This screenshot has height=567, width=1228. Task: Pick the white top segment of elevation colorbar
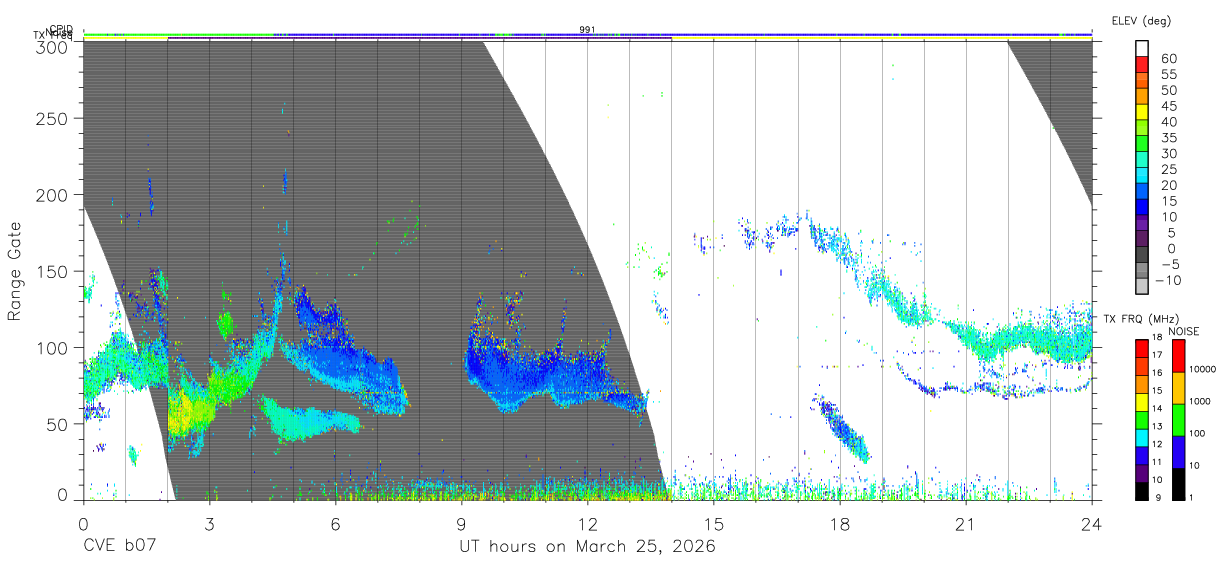pos(1142,48)
